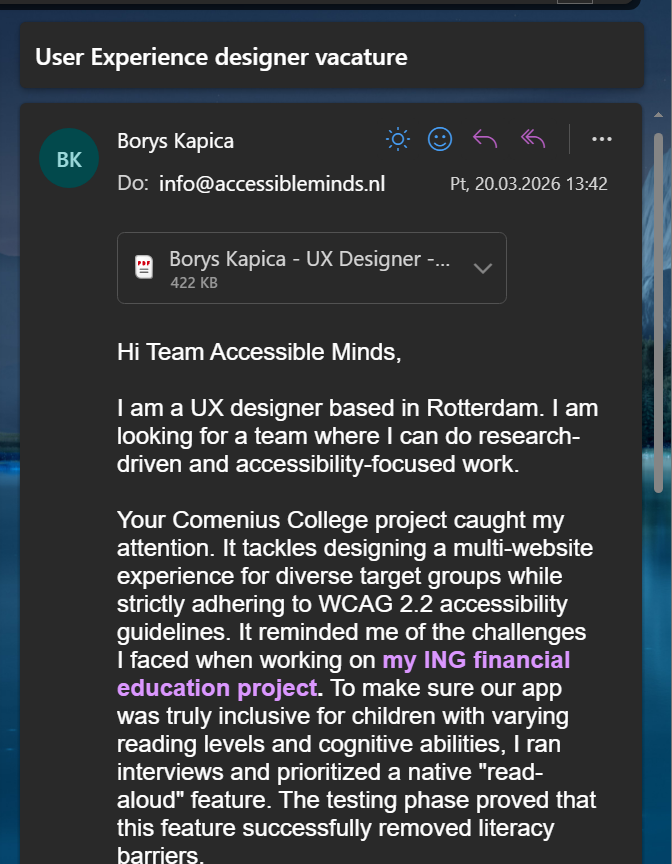Viewport: 672px width, 864px height.
Task: Open the Borys Kapica - UX Designer attachment
Action: (x=309, y=259)
